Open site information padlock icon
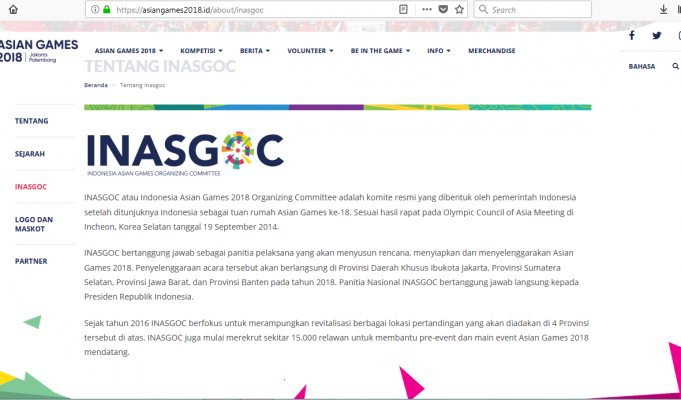 (x=107, y=9)
